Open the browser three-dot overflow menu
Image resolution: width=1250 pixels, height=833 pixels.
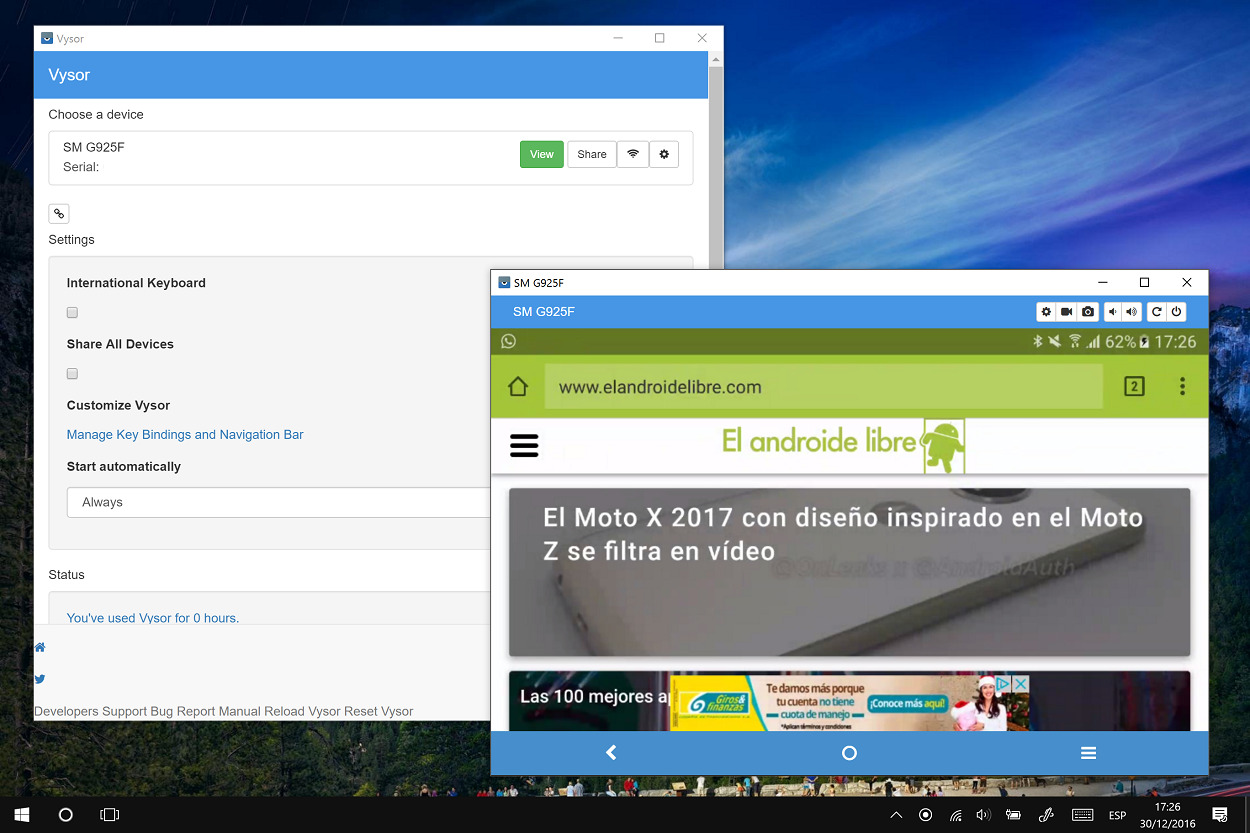click(1182, 387)
